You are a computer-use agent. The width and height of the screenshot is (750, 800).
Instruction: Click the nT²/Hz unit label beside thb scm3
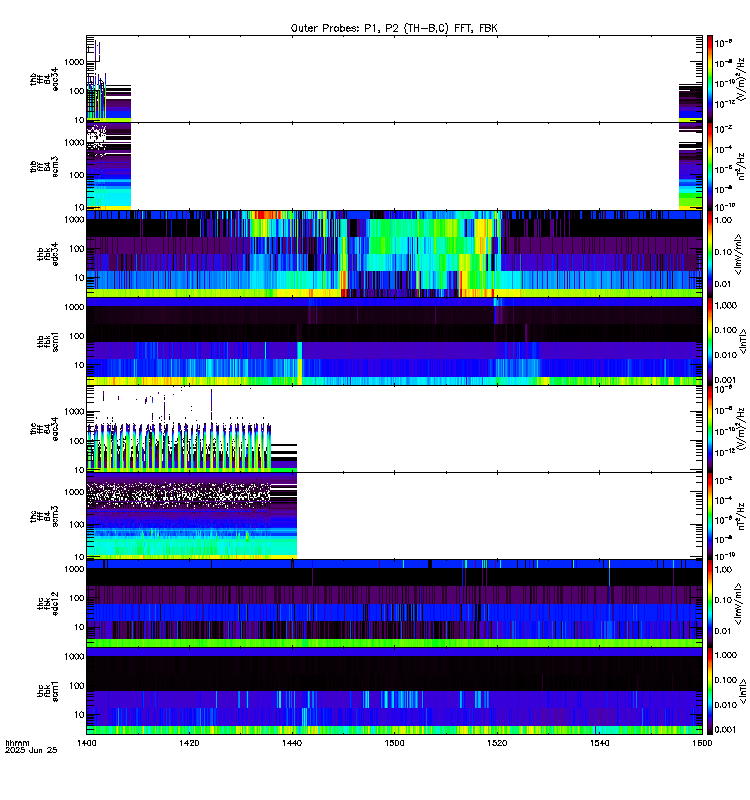[742, 166]
